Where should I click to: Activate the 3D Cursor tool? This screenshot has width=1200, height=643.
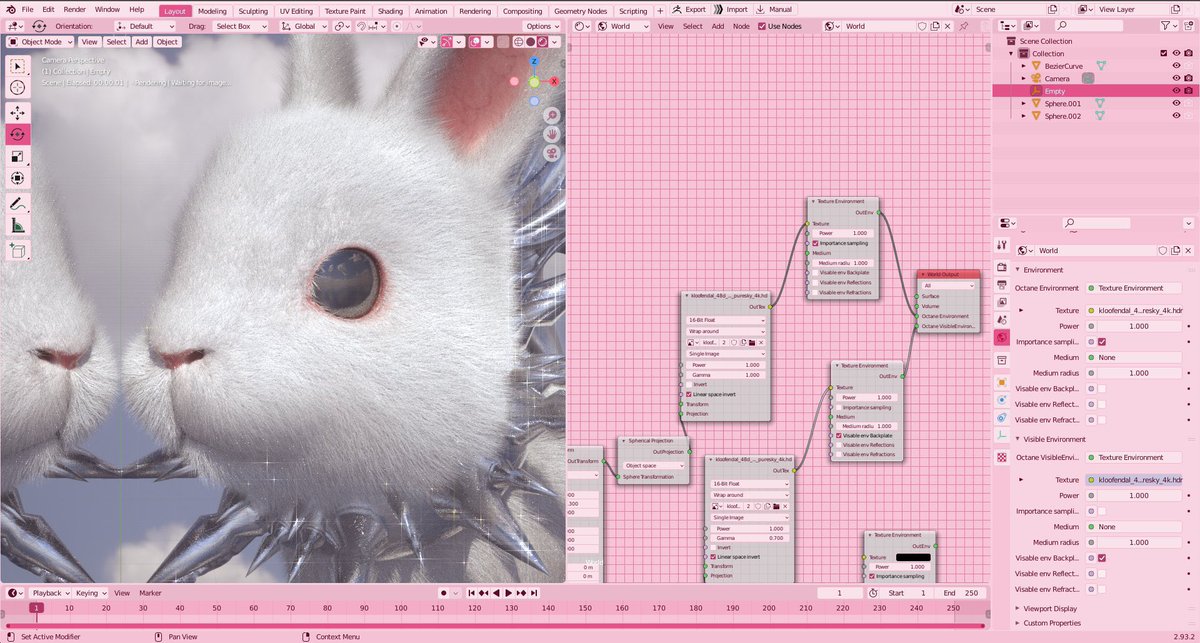pos(18,88)
